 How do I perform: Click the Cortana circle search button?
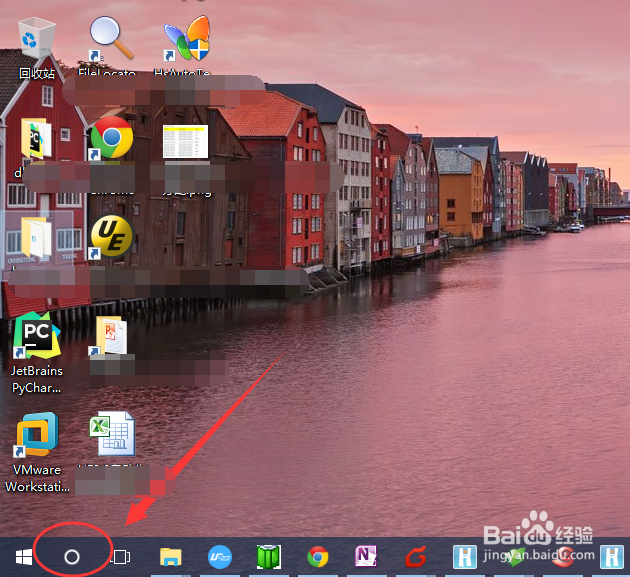click(72, 557)
